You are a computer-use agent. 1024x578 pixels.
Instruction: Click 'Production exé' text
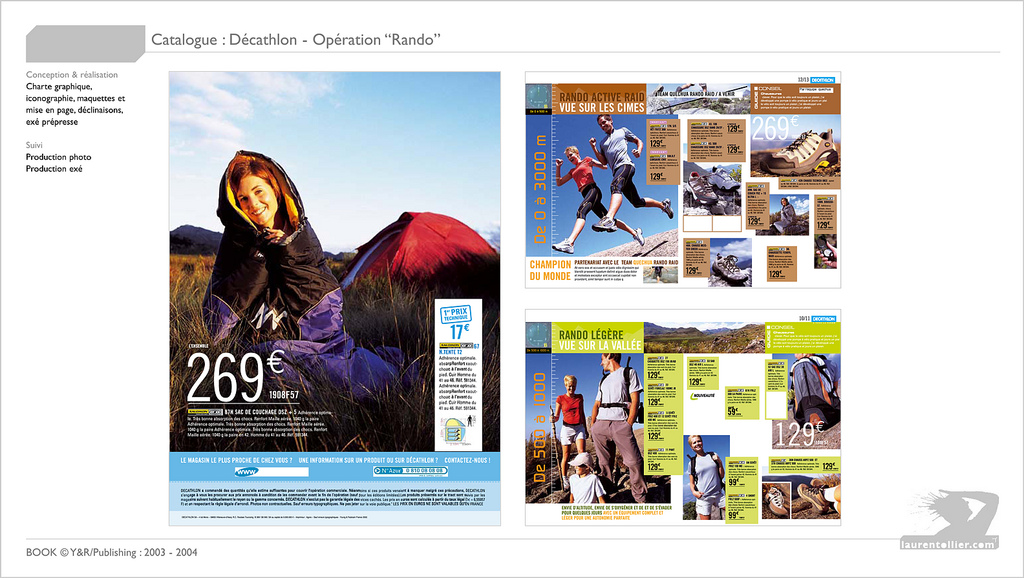coord(54,169)
